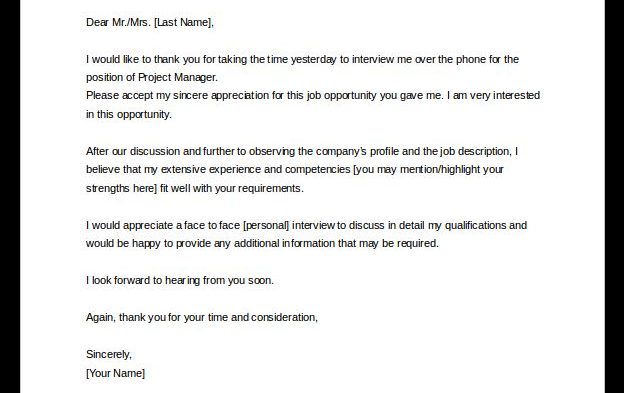
Task: Click the greeting line 'Dear Mr./Mrs.'
Action: click(x=119, y=22)
